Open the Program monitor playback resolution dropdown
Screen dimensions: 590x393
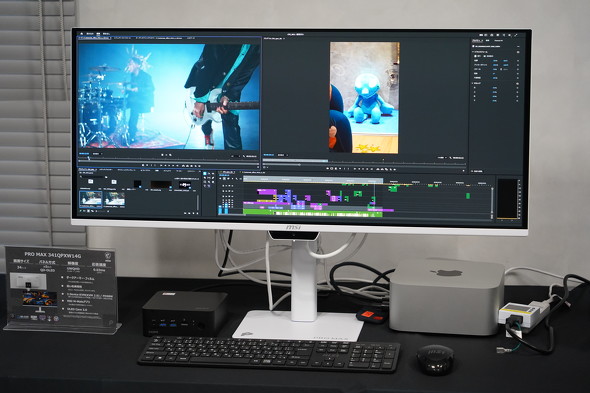442,158
